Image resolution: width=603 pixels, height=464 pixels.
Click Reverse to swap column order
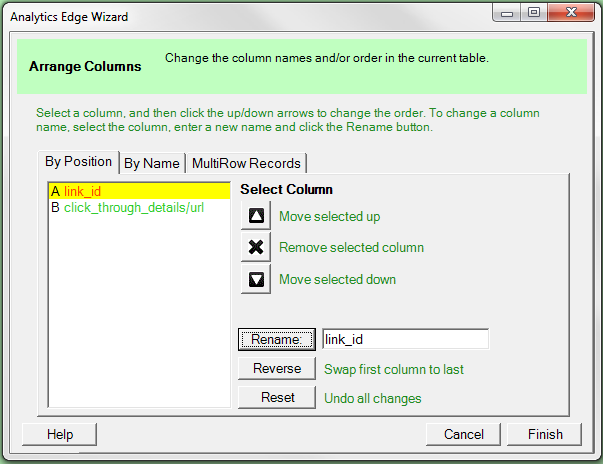pos(277,369)
